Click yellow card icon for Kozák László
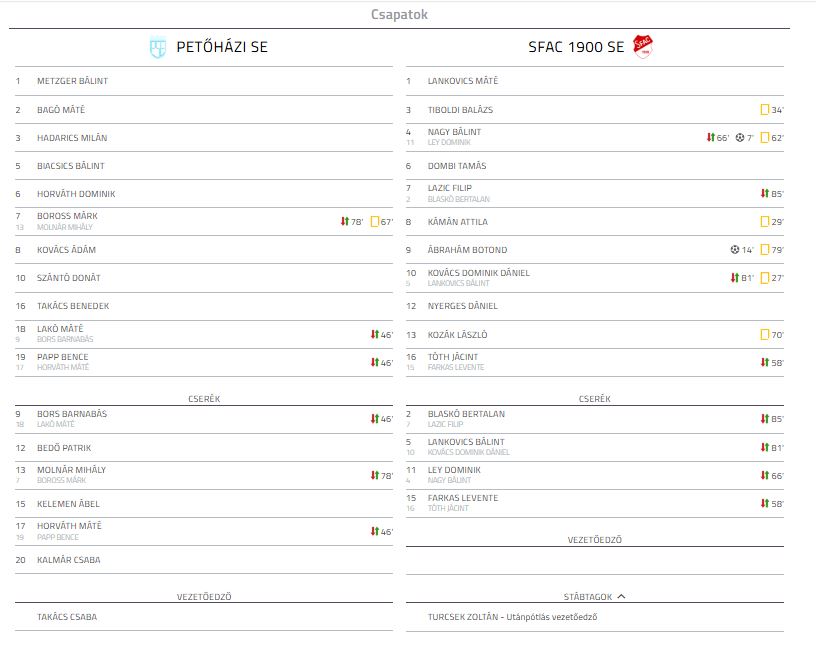 coord(764,334)
